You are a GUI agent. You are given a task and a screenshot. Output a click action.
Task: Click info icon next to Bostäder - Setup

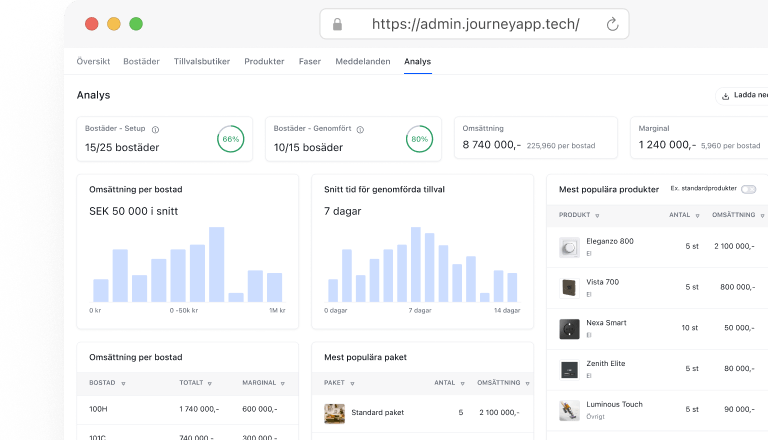click(x=155, y=129)
